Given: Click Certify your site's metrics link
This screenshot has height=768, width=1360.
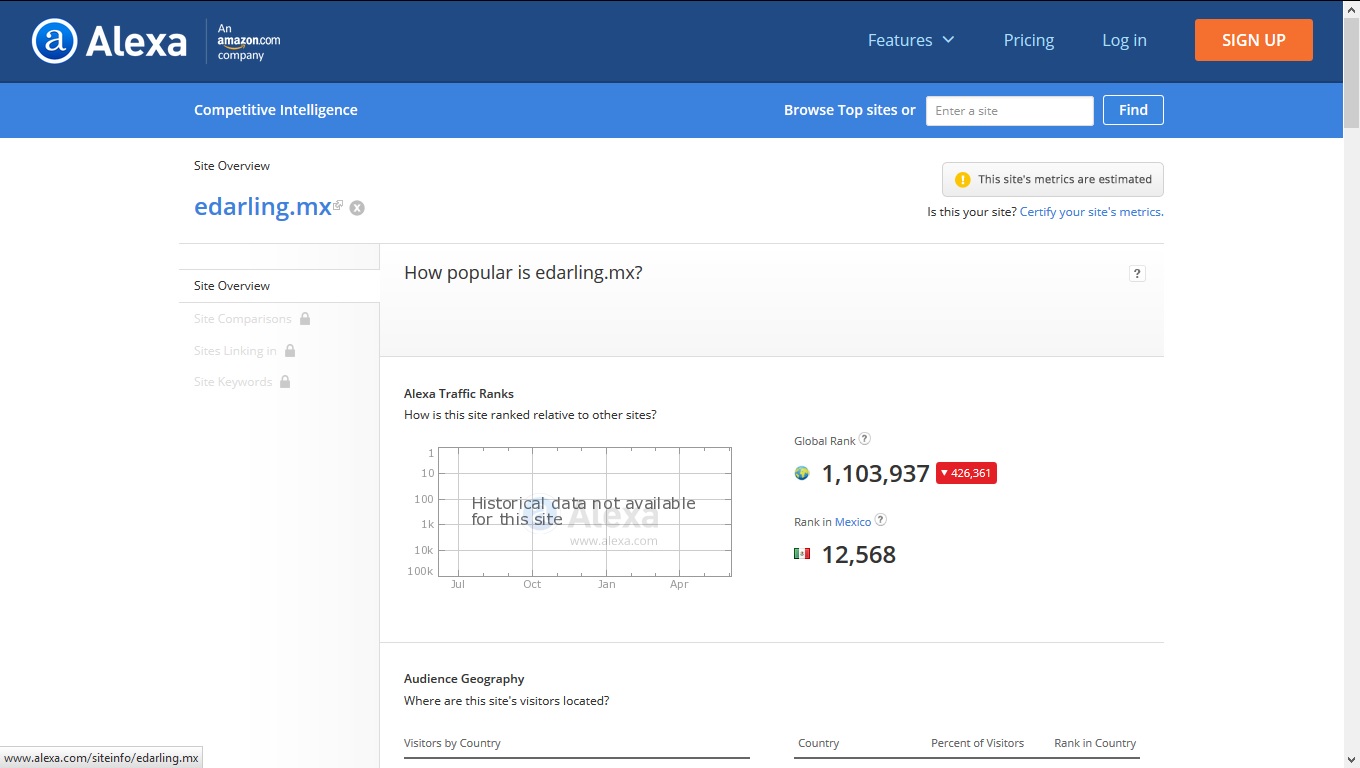Looking at the screenshot, I should (x=1091, y=212).
